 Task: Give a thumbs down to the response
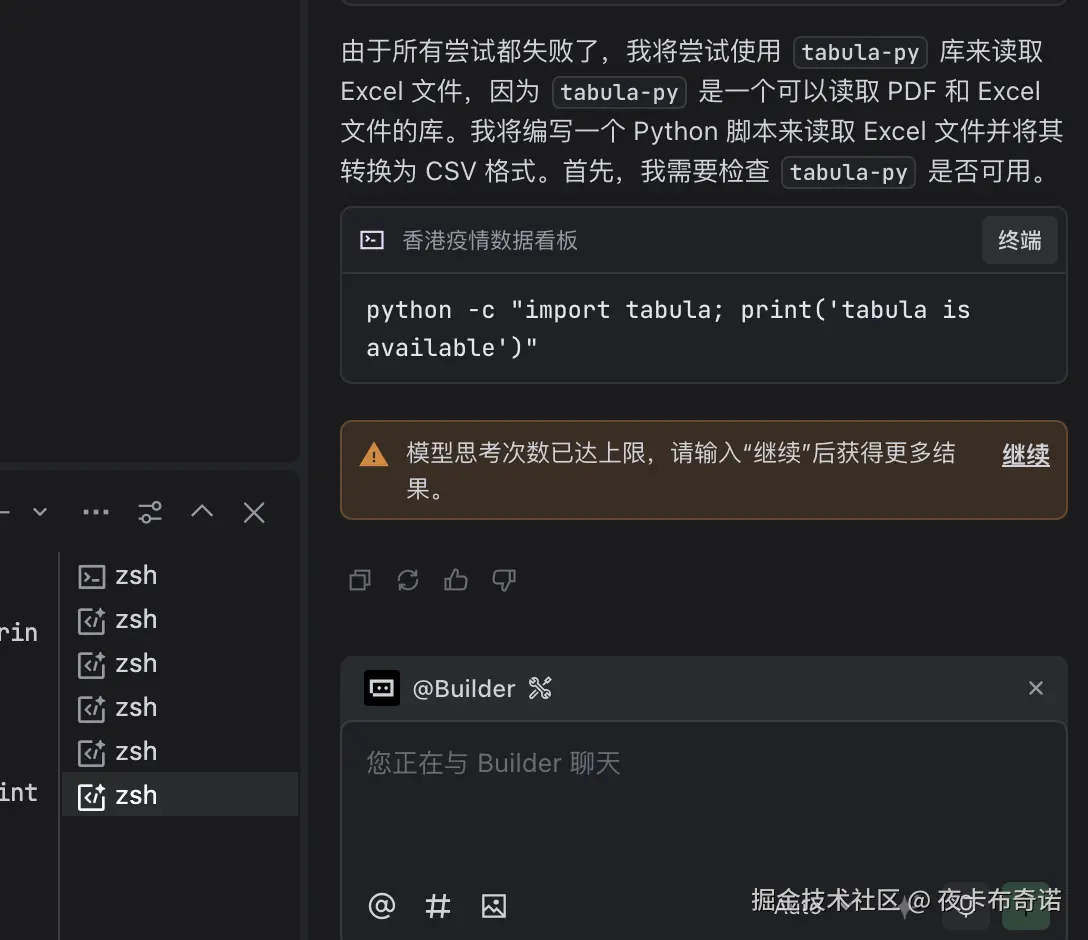503,580
